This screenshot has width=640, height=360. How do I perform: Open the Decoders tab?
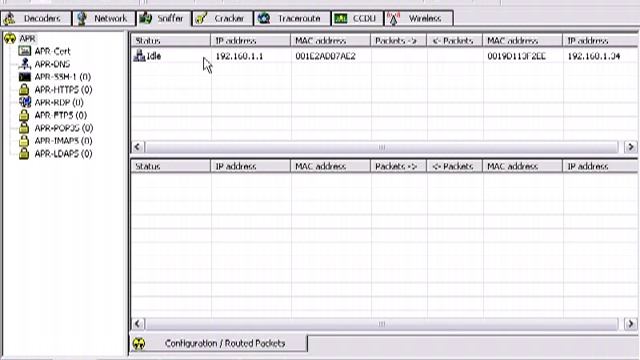click(x=36, y=18)
